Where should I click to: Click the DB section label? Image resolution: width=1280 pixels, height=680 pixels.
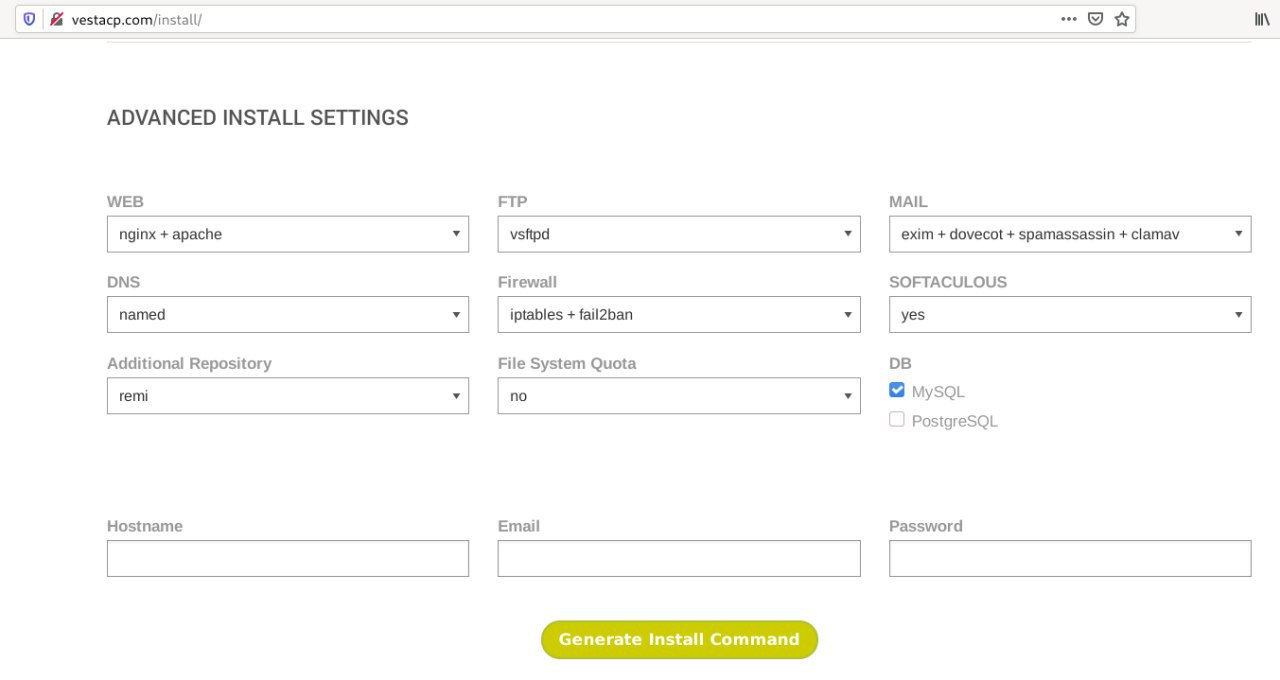[x=900, y=363]
